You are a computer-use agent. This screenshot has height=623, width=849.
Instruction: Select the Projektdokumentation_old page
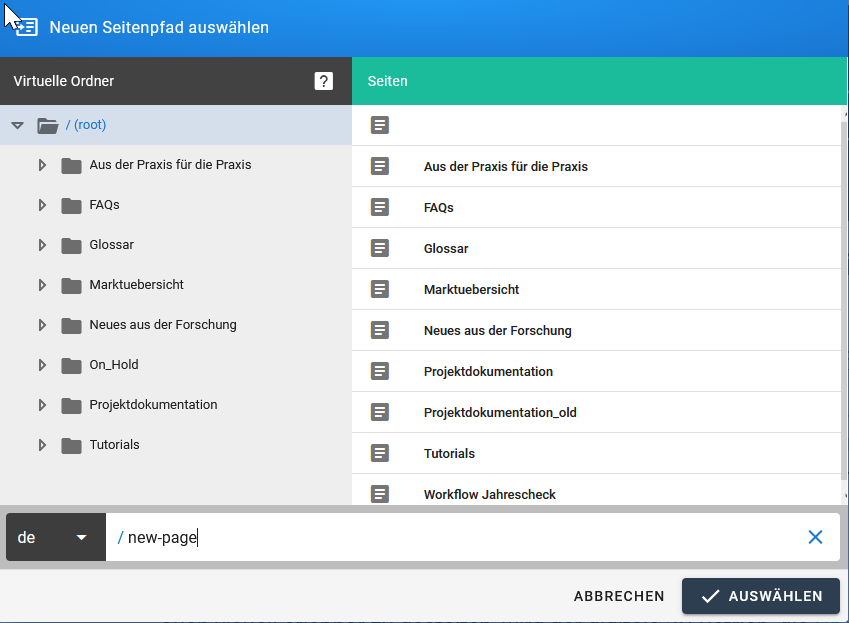[x=500, y=412]
